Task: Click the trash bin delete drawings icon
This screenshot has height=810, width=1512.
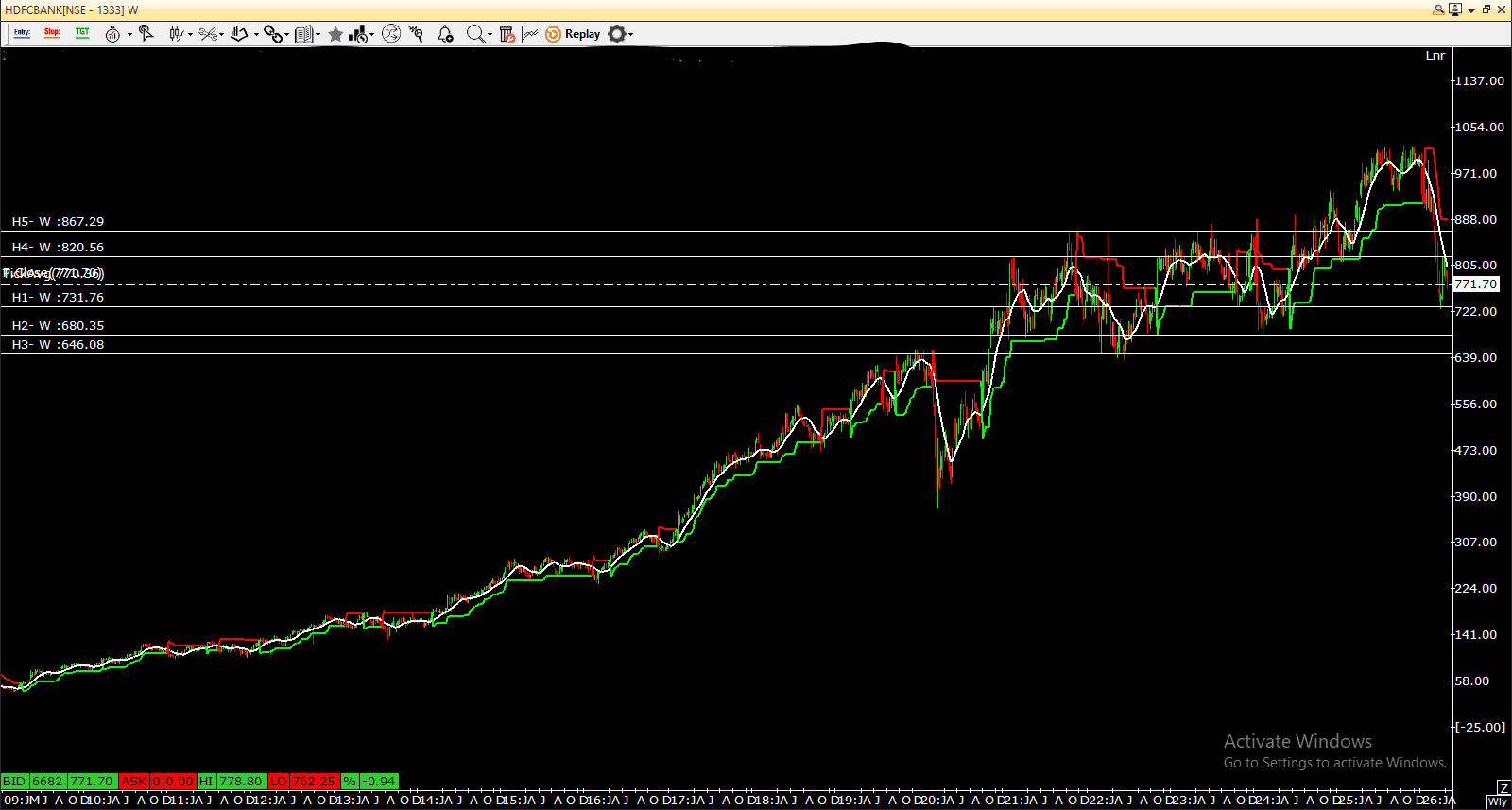Action: click(x=507, y=34)
